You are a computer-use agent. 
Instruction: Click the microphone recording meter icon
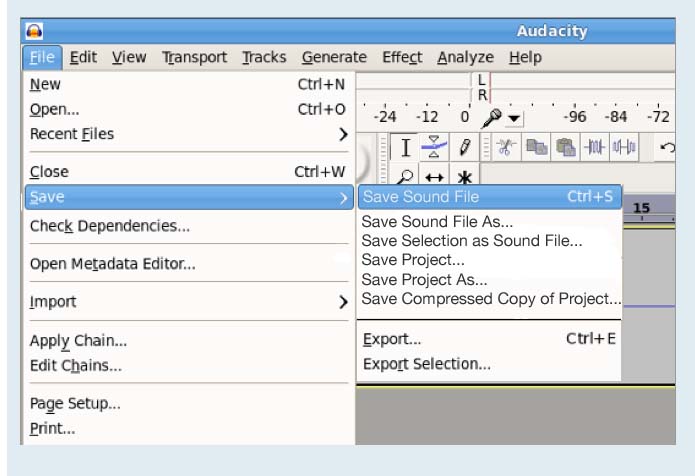[x=492, y=117]
